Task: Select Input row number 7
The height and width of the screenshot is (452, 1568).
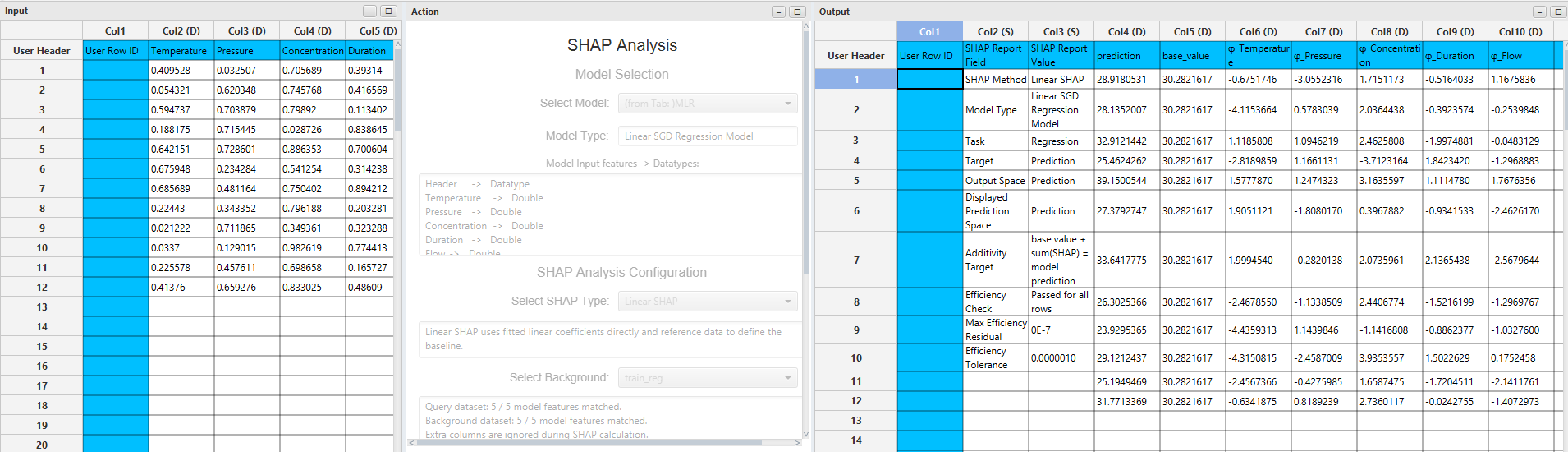Action: coord(42,189)
